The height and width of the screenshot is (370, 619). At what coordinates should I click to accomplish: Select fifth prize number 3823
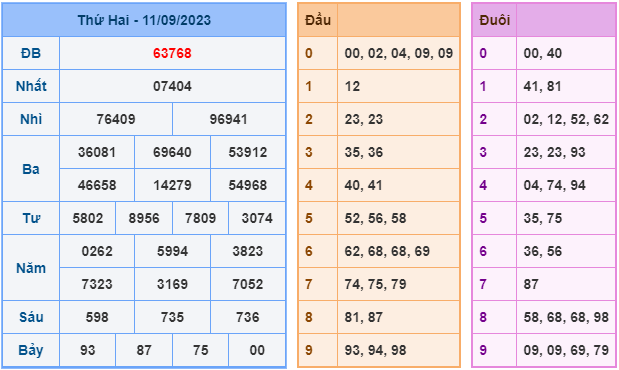pos(248,251)
